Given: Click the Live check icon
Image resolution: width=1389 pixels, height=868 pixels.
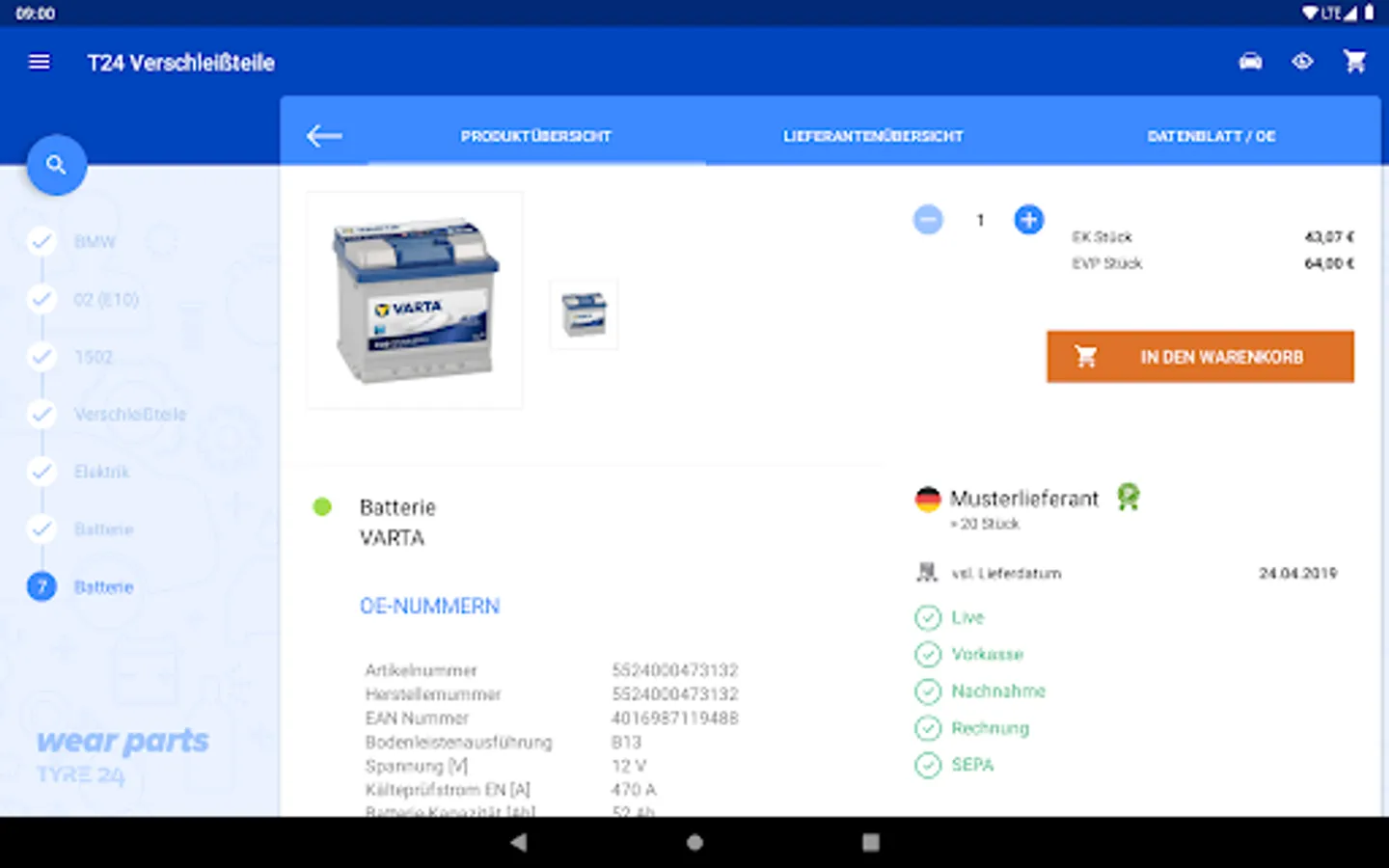Looking at the screenshot, I should click(927, 617).
